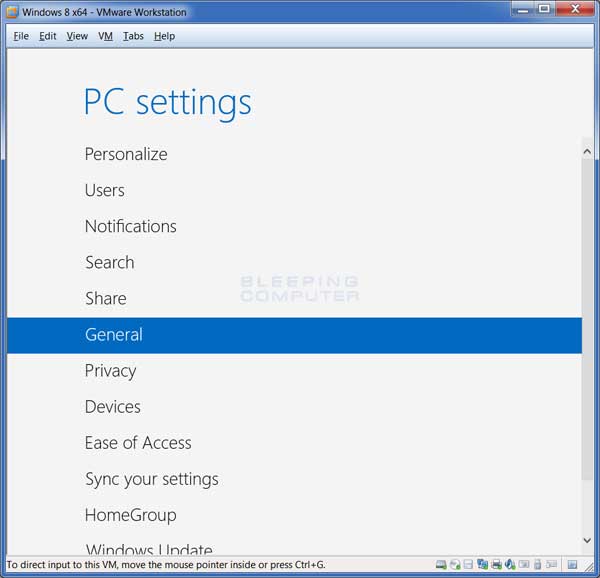Screen dimensions: 600x578
Task: Open the View menu
Action: coord(77,36)
